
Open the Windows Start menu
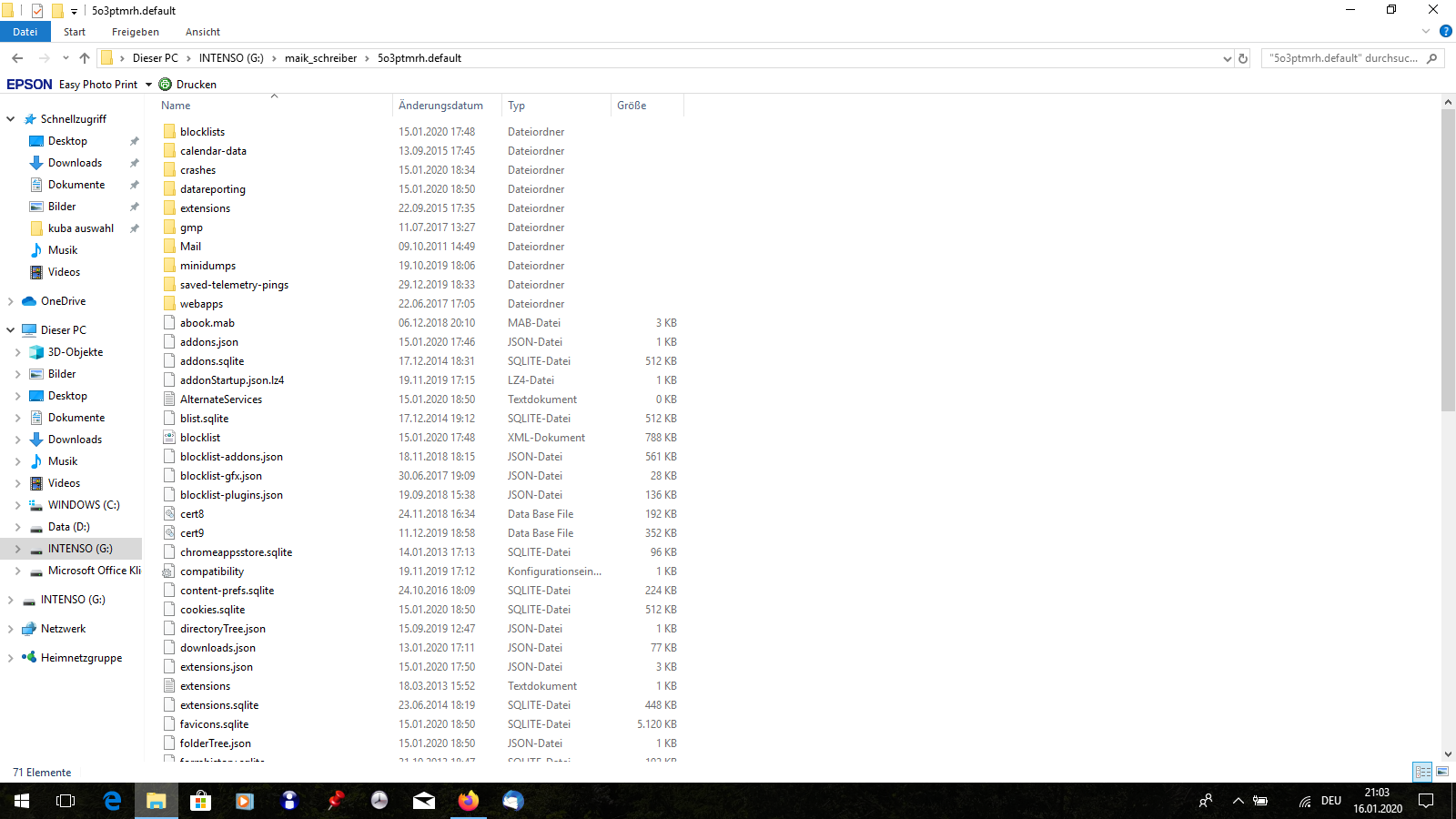22,801
